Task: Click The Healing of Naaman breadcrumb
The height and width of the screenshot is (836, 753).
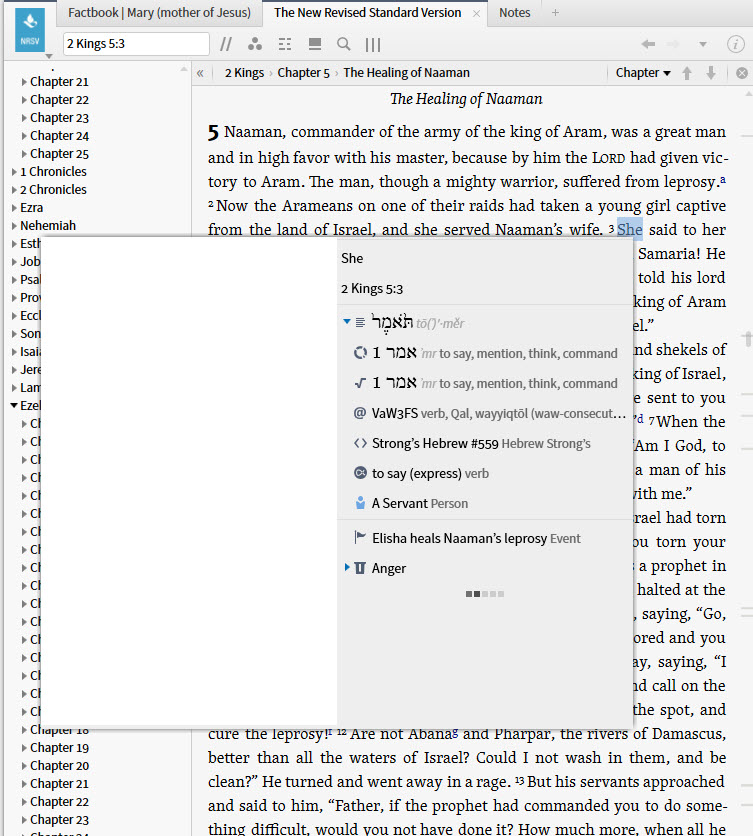Action: (x=406, y=73)
